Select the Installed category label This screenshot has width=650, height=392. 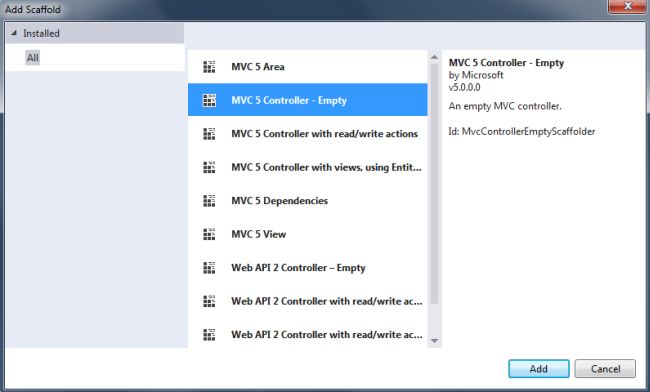point(41,33)
